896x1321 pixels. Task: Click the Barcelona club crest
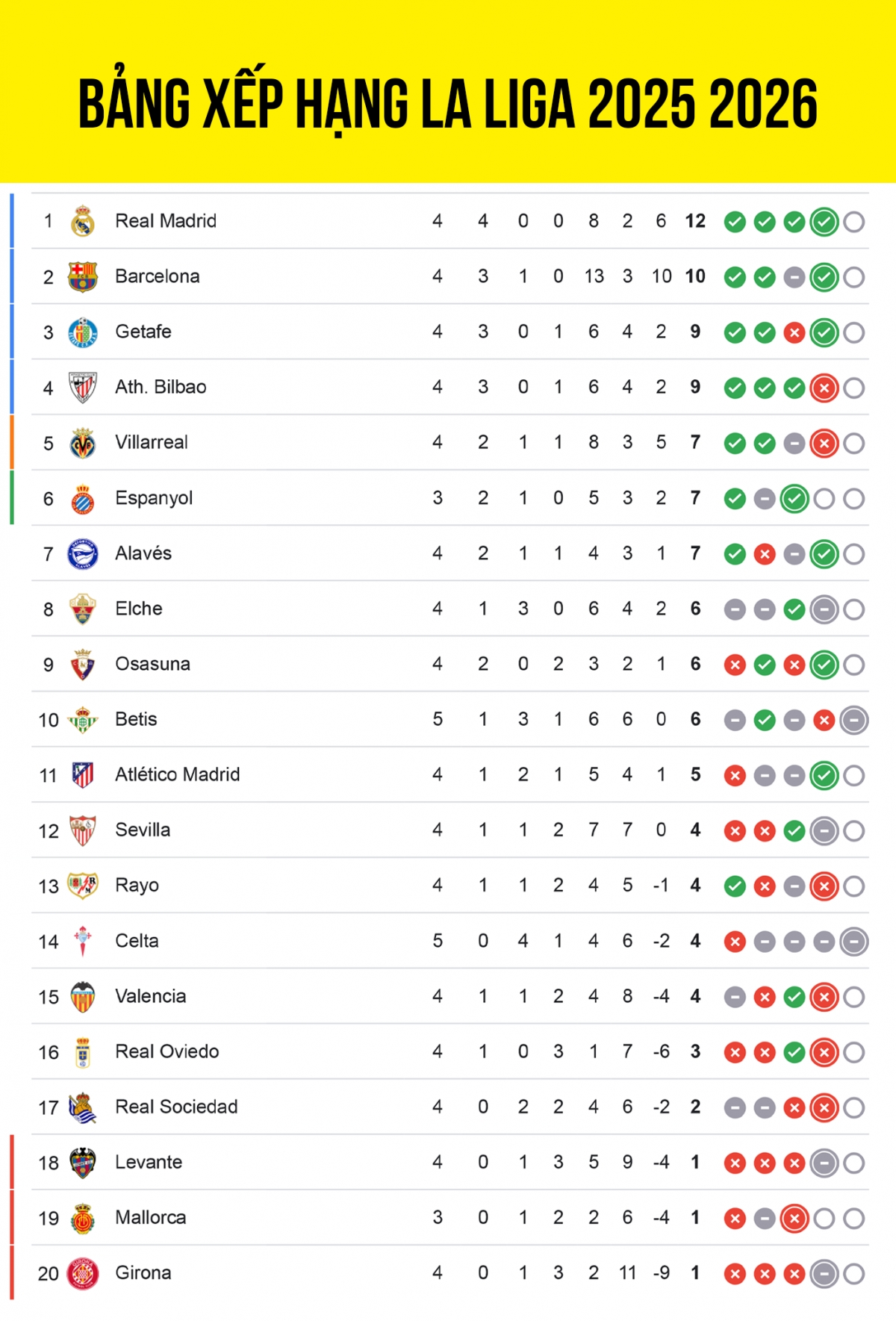coord(83,276)
